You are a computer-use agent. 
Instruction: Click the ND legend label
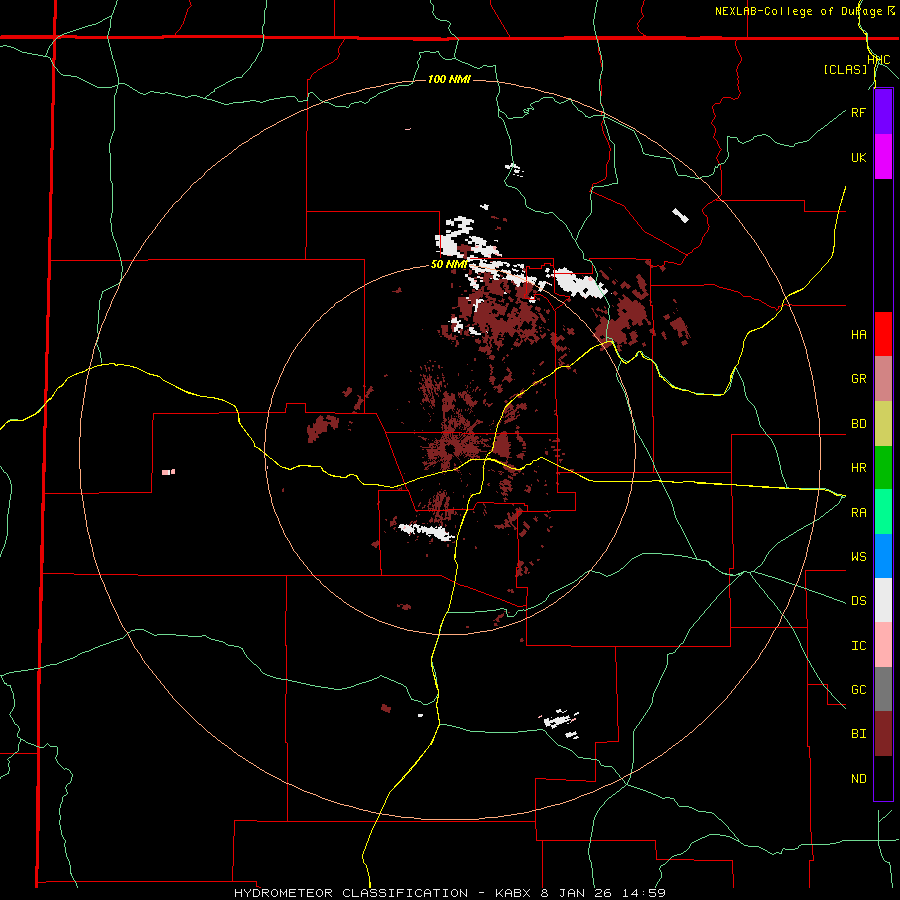(x=858, y=779)
